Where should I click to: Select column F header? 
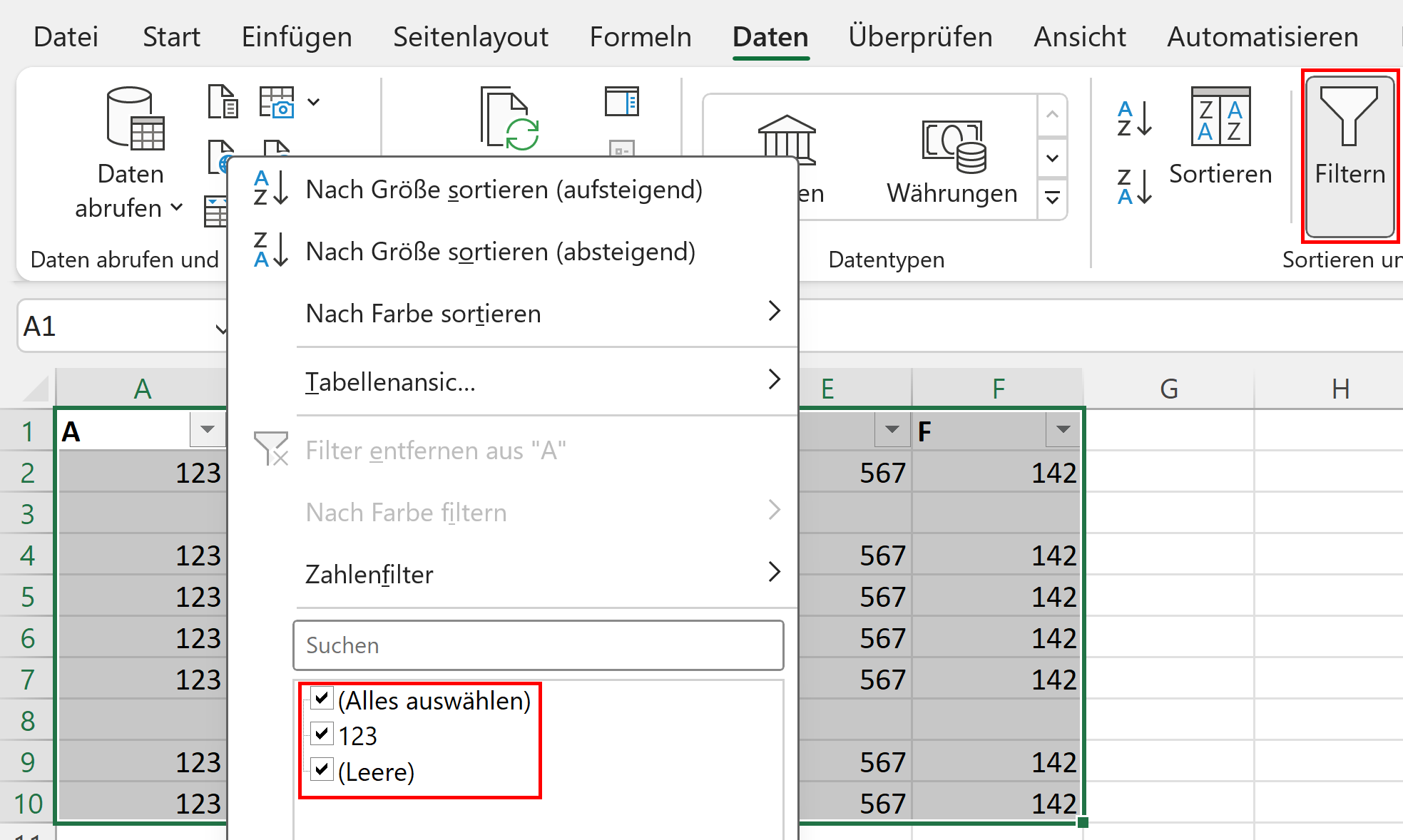(998, 389)
